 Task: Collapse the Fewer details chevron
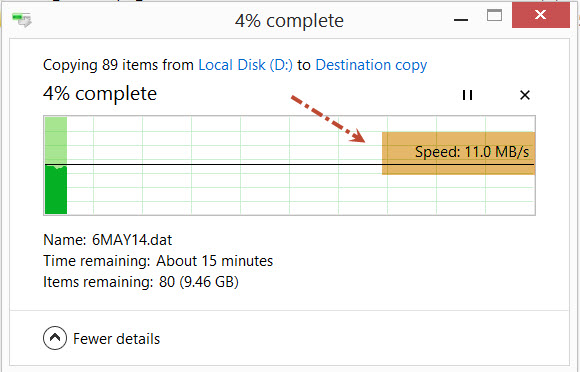(x=55, y=338)
